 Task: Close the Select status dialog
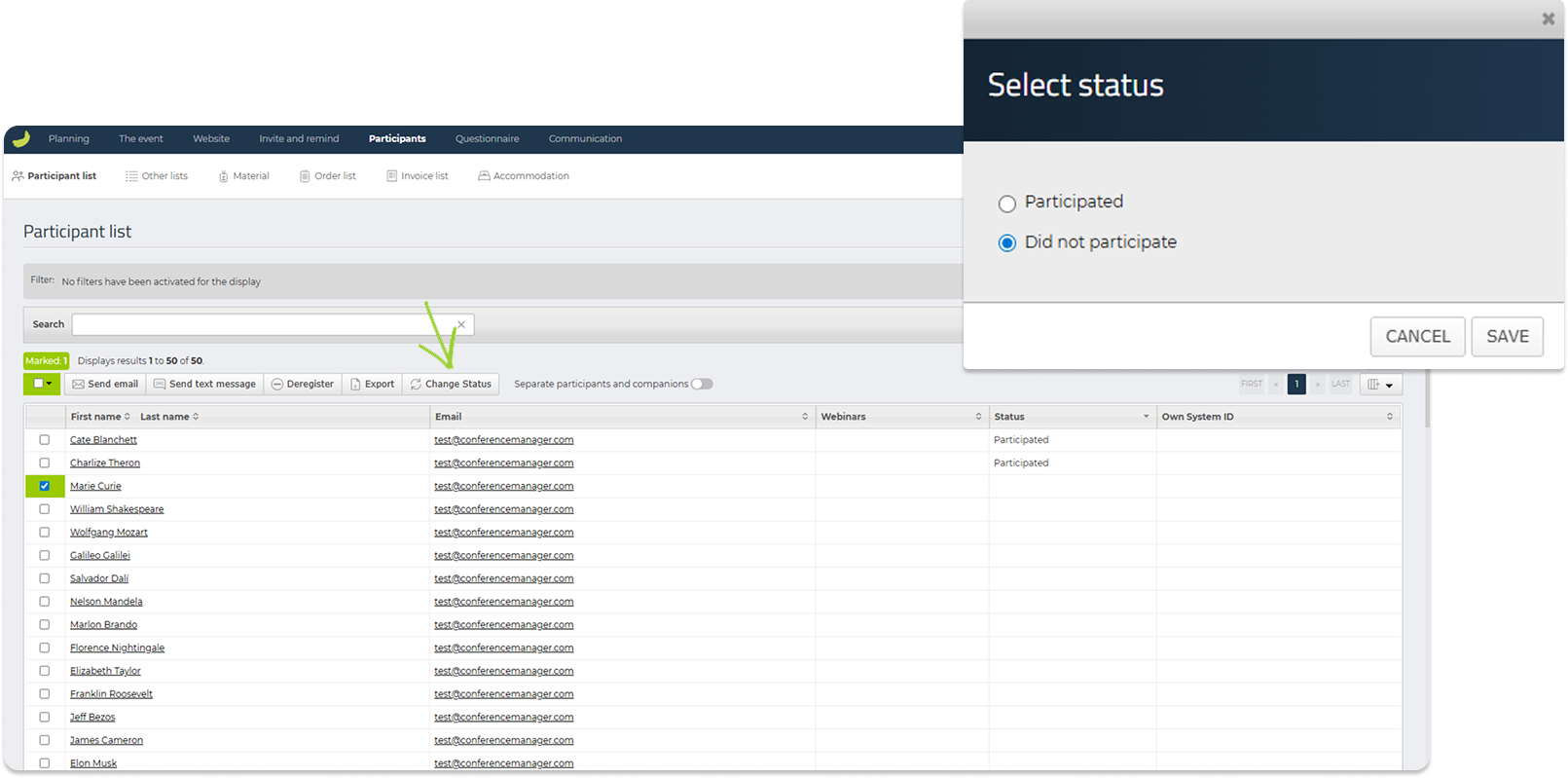tap(1548, 19)
